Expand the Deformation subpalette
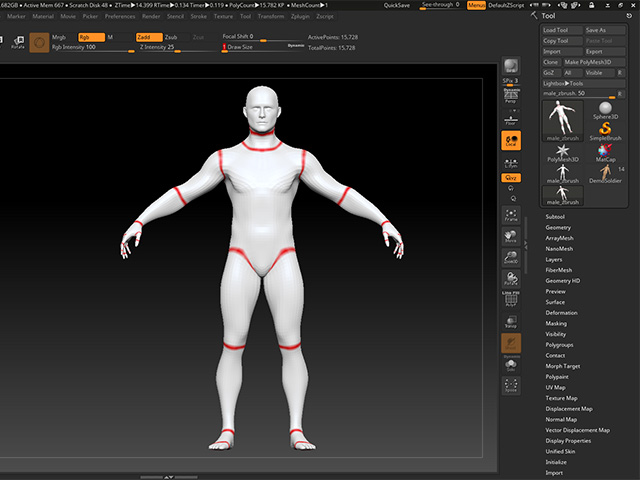The width and height of the screenshot is (640, 480). 561,313
